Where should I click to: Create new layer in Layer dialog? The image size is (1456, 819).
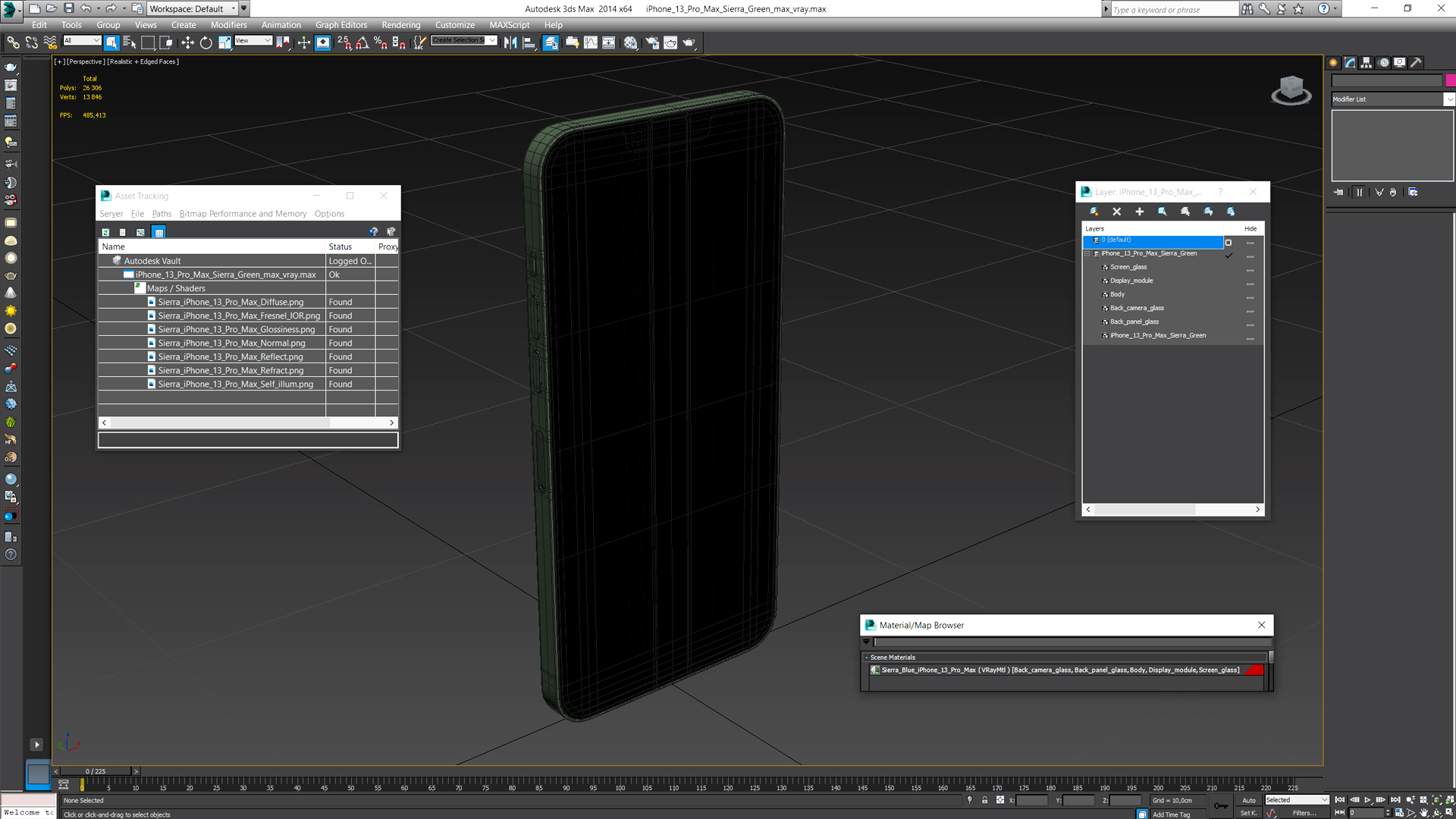click(x=1094, y=212)
